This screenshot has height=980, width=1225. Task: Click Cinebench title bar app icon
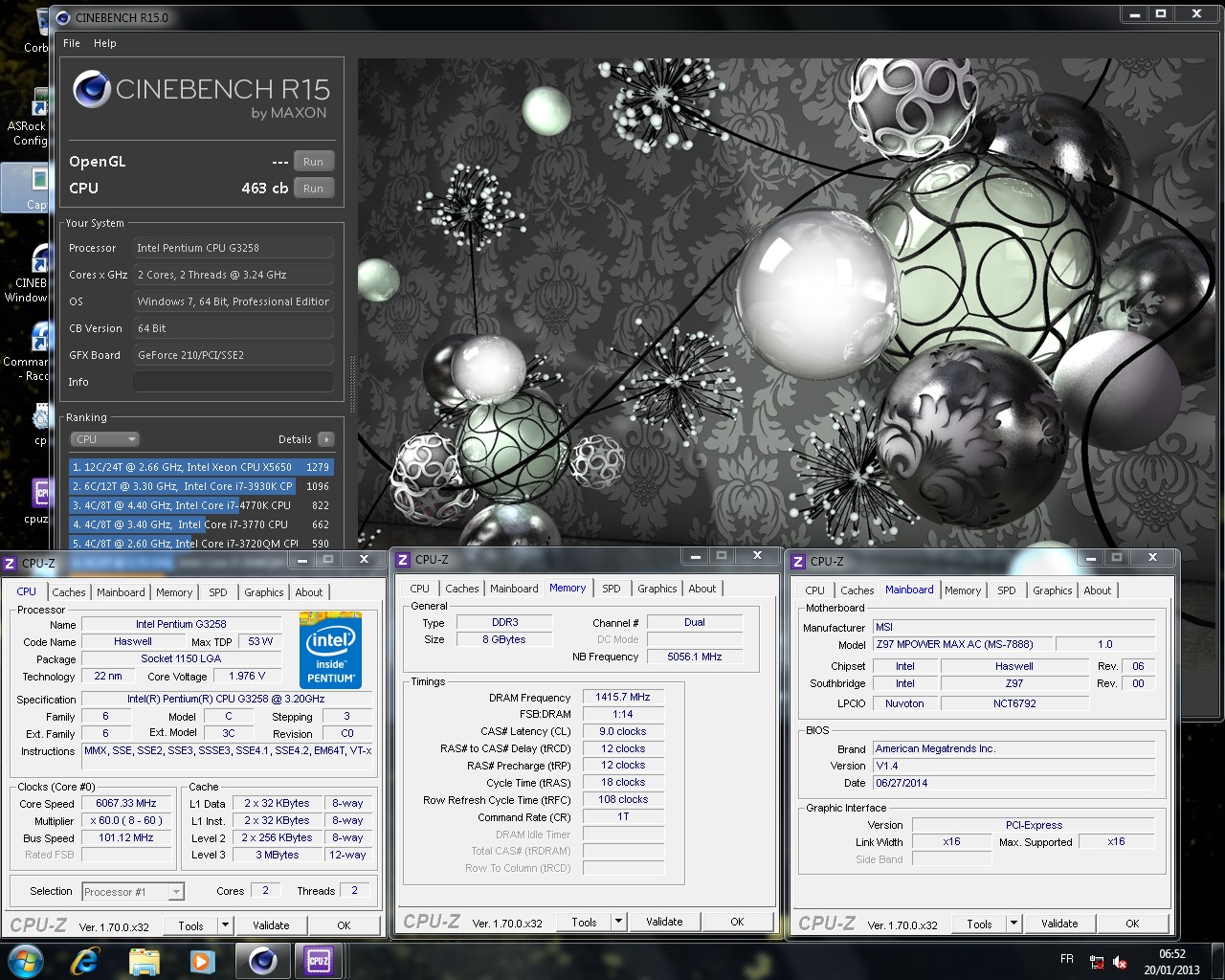(63, 17)
